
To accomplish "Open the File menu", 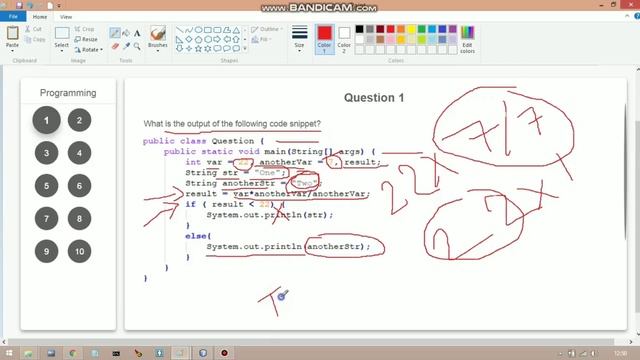I will pyautogui.click(x=13, y=17).
